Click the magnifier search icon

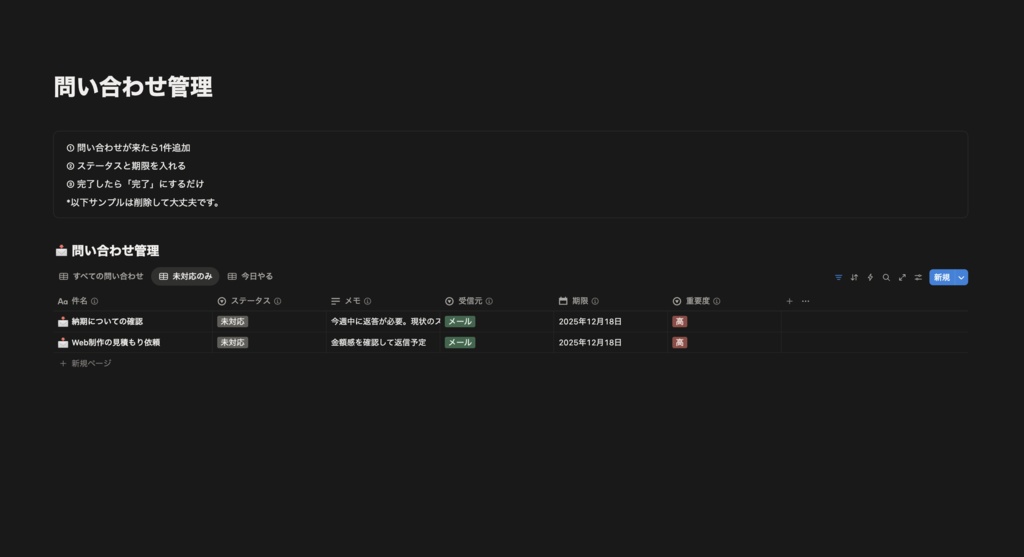(886, 278)
